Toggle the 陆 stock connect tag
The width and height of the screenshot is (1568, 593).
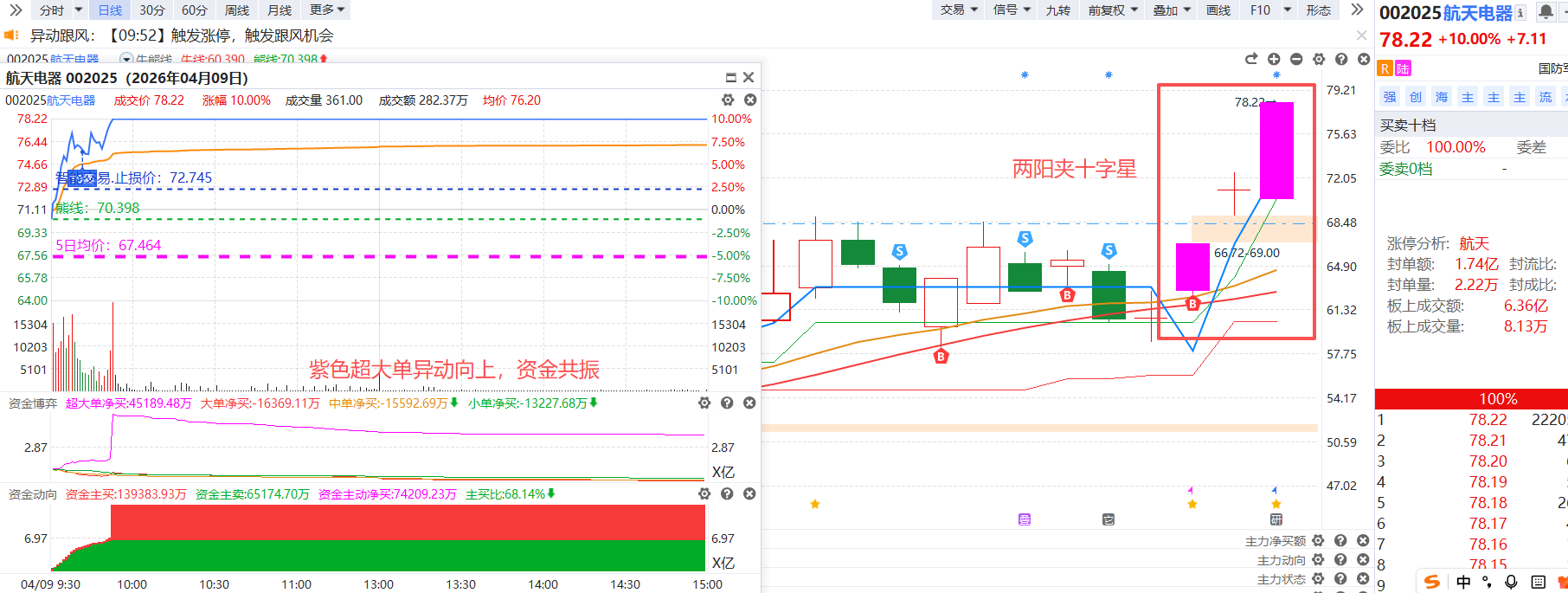(1403, 68)
